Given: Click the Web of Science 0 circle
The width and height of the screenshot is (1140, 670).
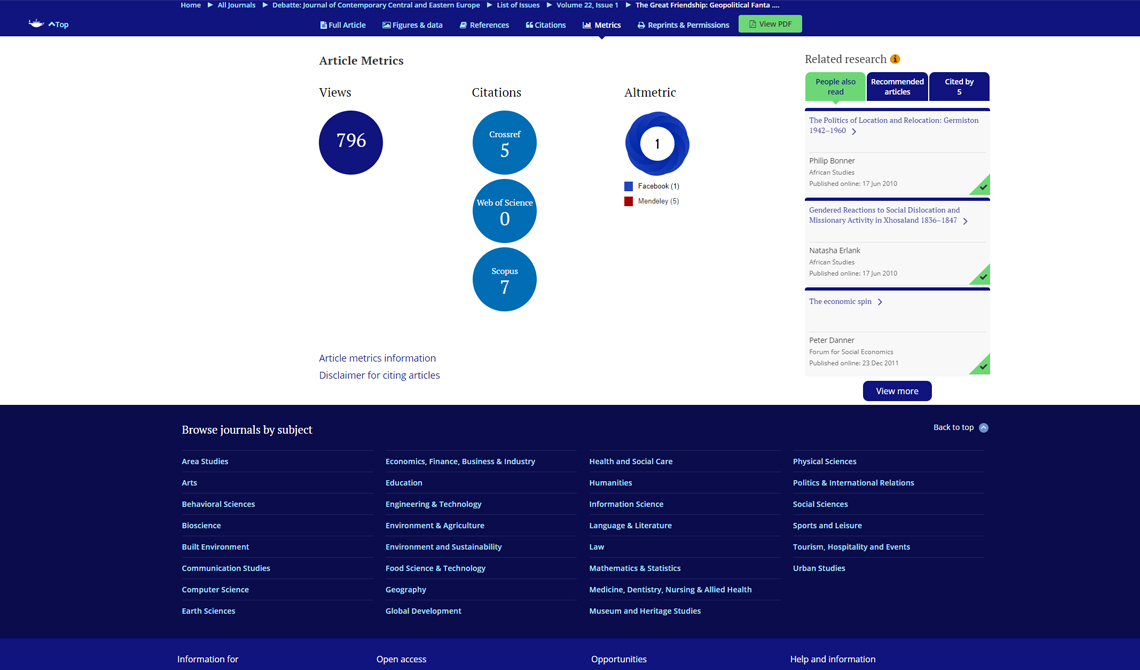Looking at the screenshot, I should [x=505, y=211].
